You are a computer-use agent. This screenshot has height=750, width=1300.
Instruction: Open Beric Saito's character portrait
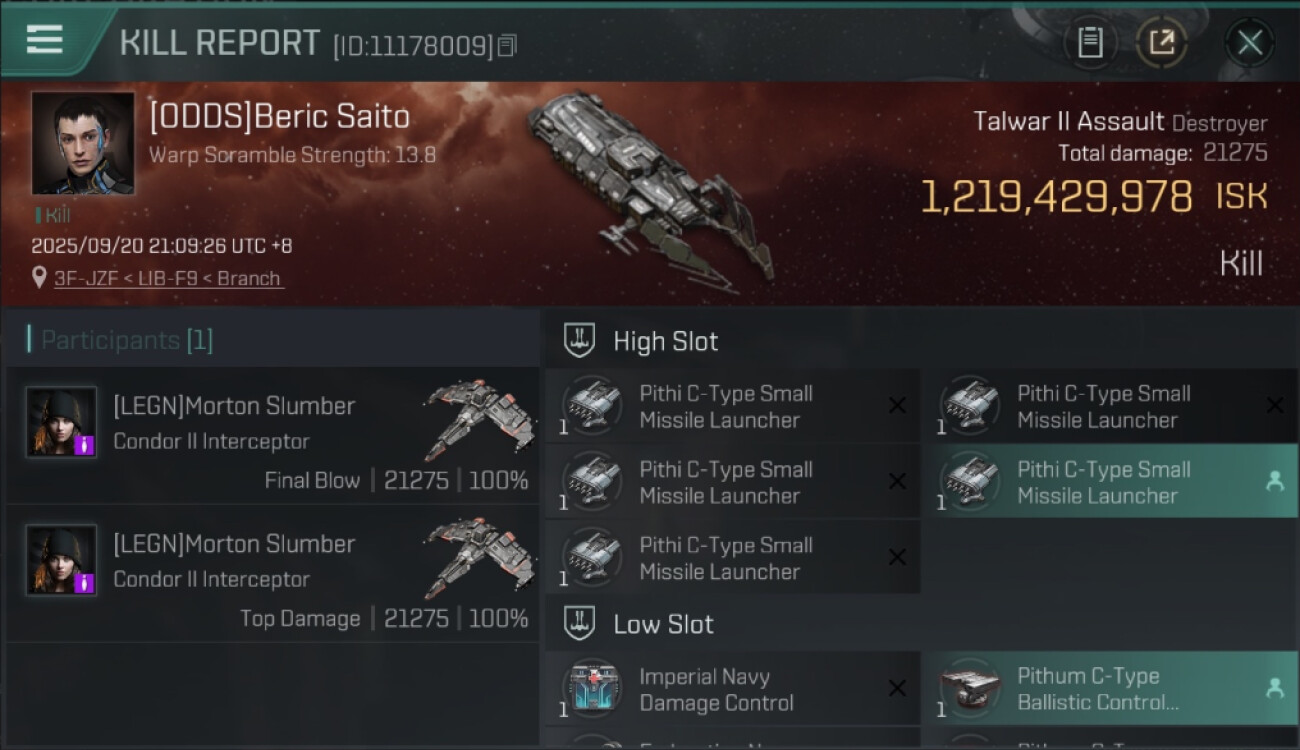(83, 144)
